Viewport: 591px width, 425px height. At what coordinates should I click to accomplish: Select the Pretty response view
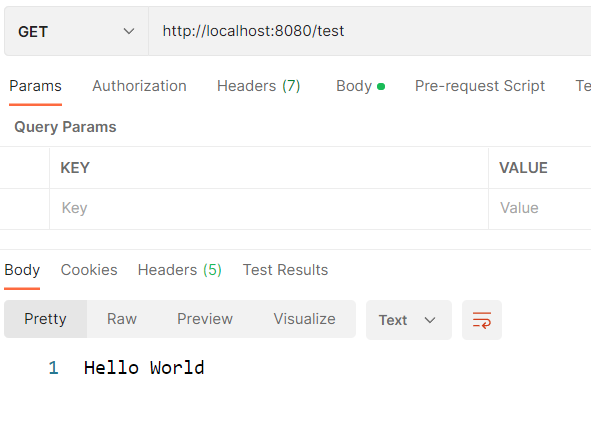(x=45, y=319)
